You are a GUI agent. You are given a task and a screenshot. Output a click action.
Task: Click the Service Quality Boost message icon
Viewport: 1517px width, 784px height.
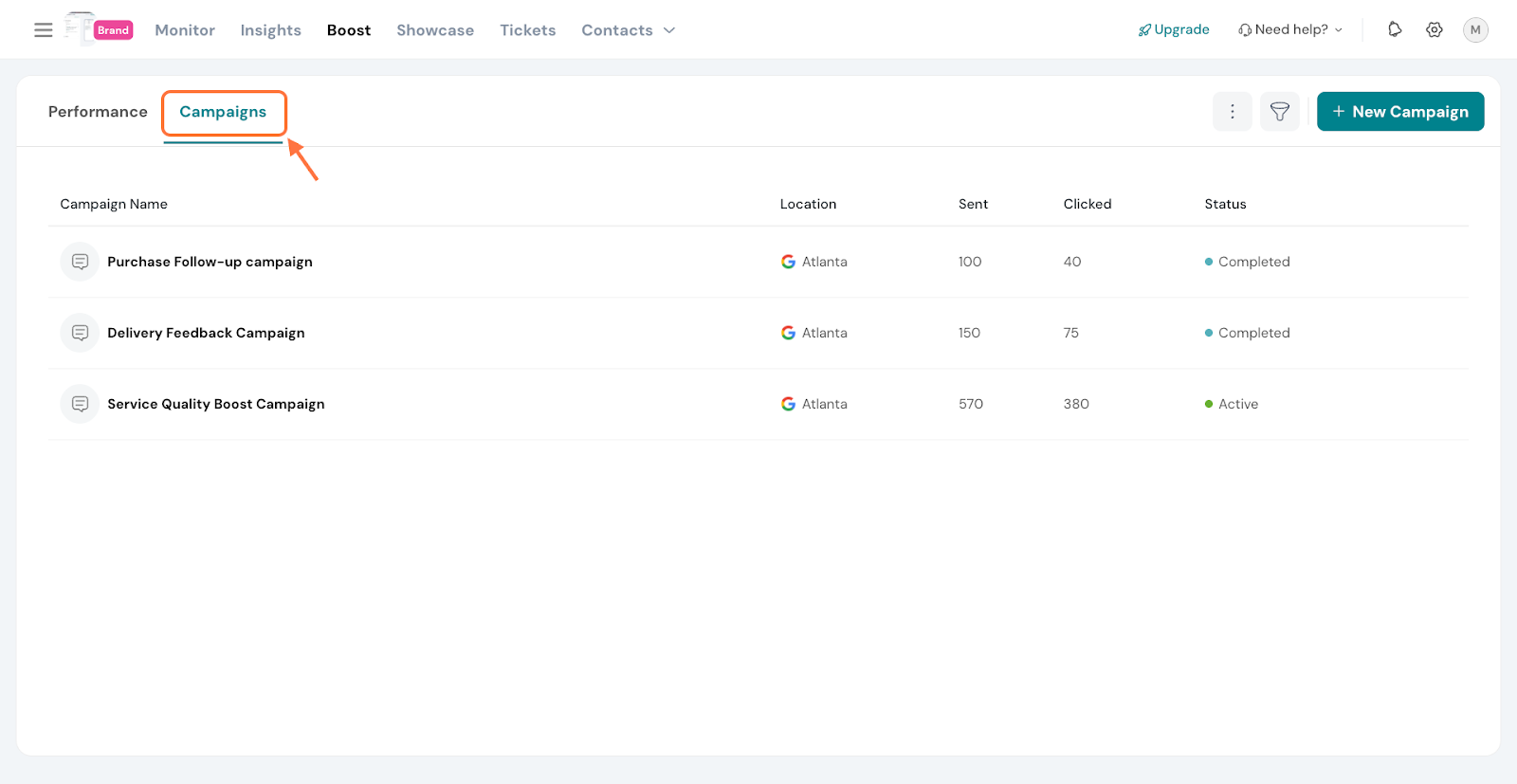pos(80,404)
